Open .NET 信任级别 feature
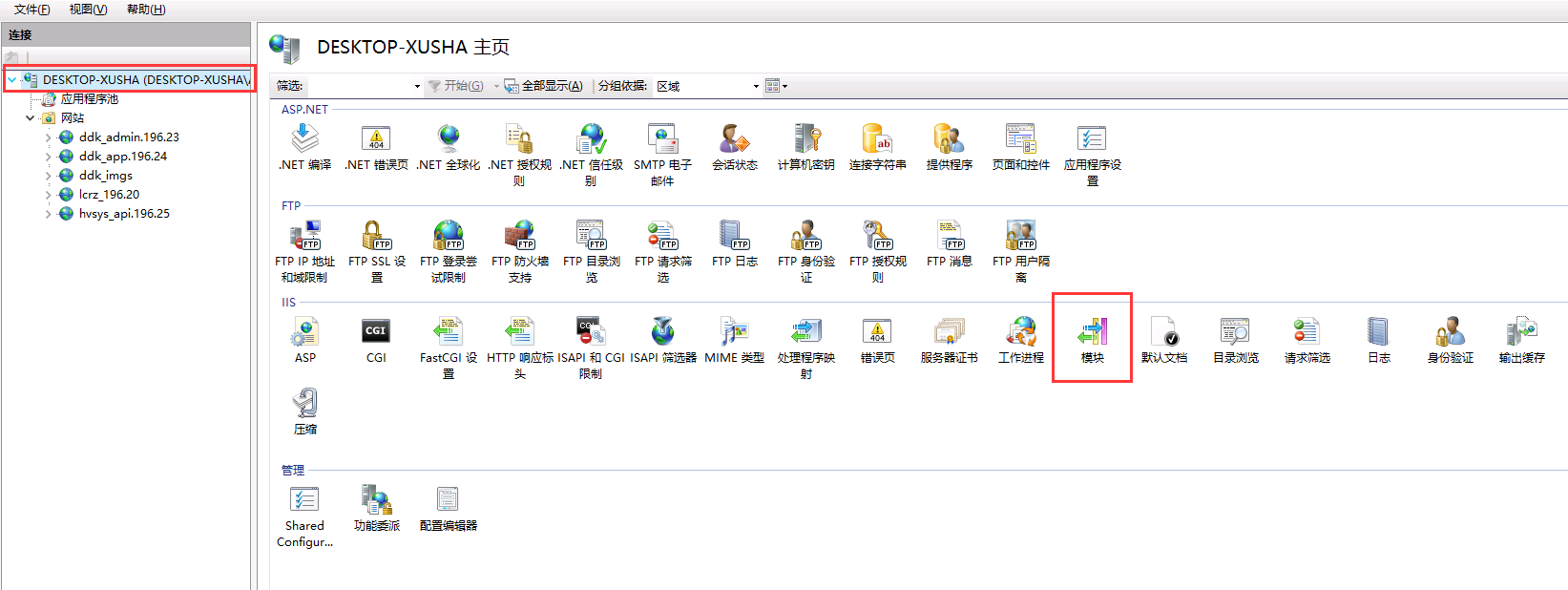1568x590 pixels. [591, 155]
